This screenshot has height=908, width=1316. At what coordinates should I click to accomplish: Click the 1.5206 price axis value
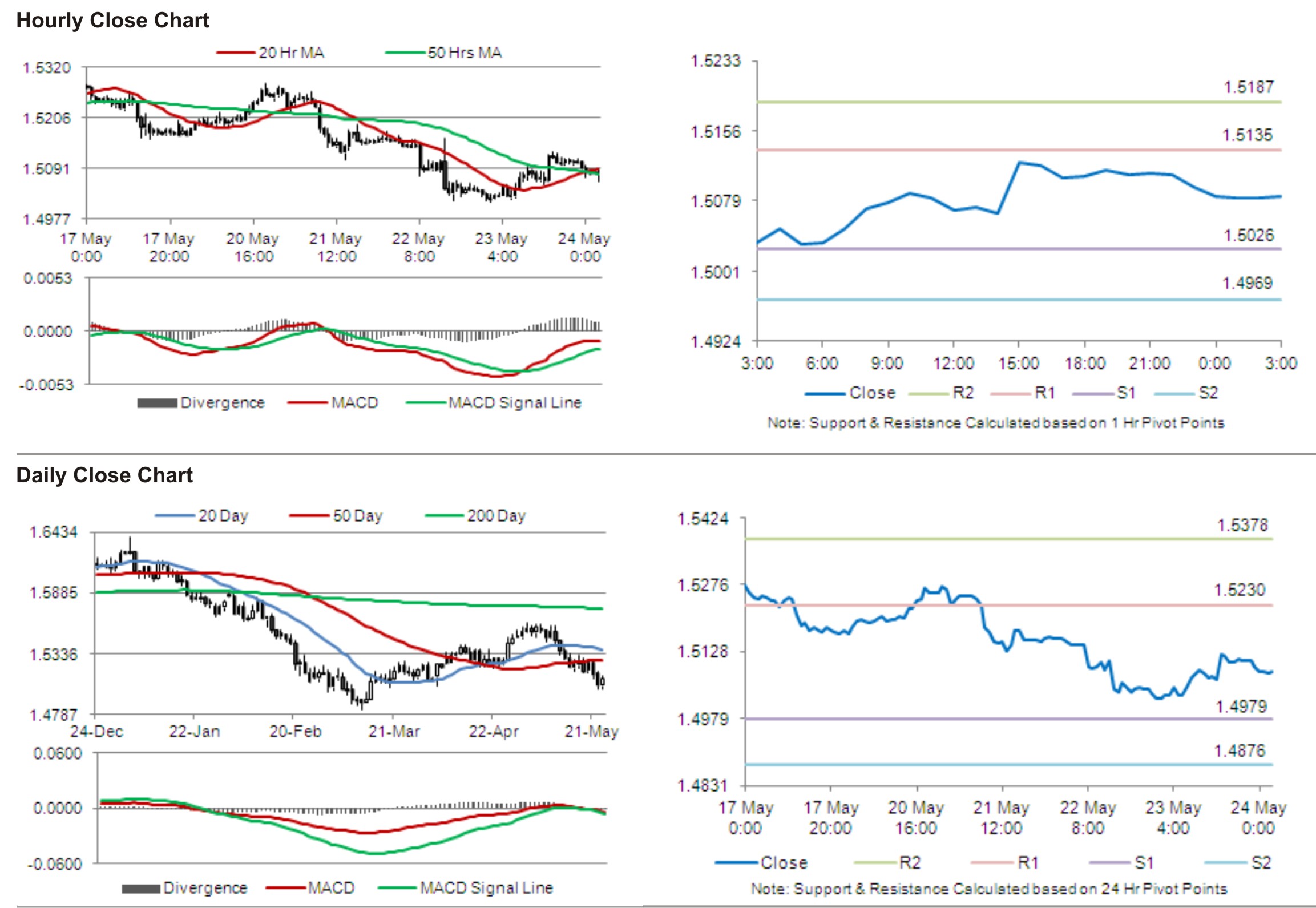[x=47, y=118]
